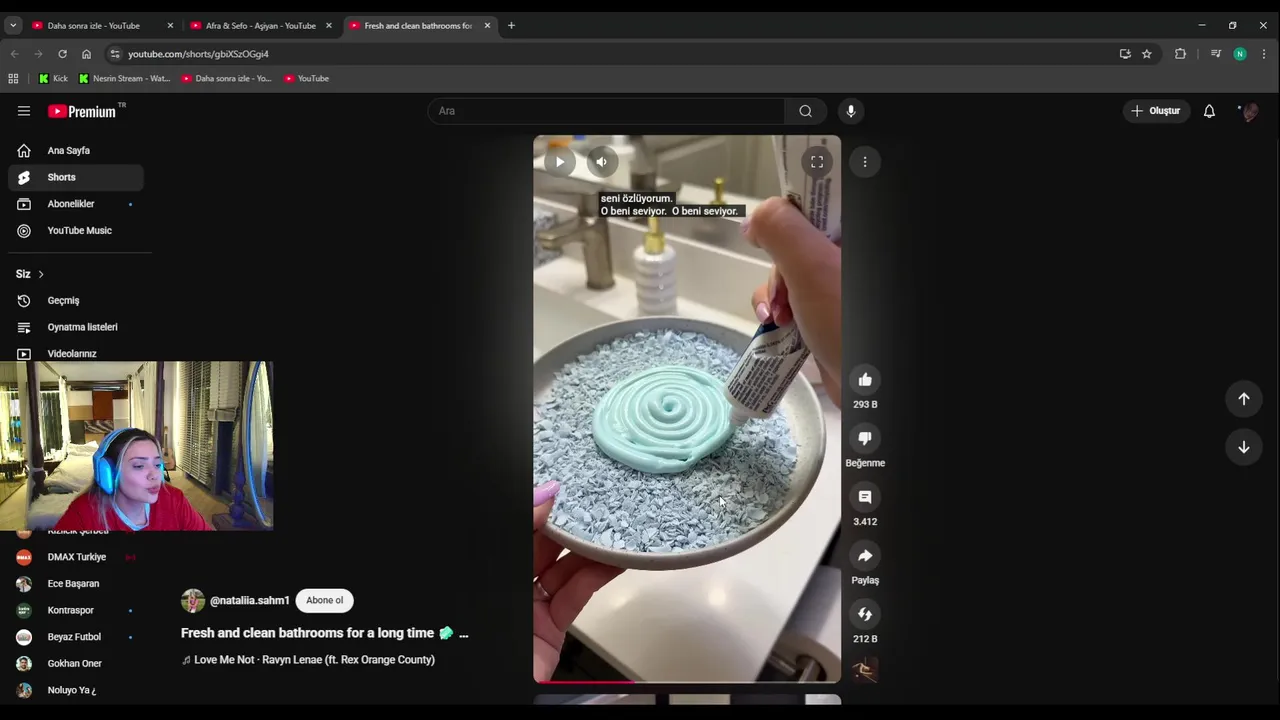
Task: Like the short with thumbs up
Action: coord(865,380)
